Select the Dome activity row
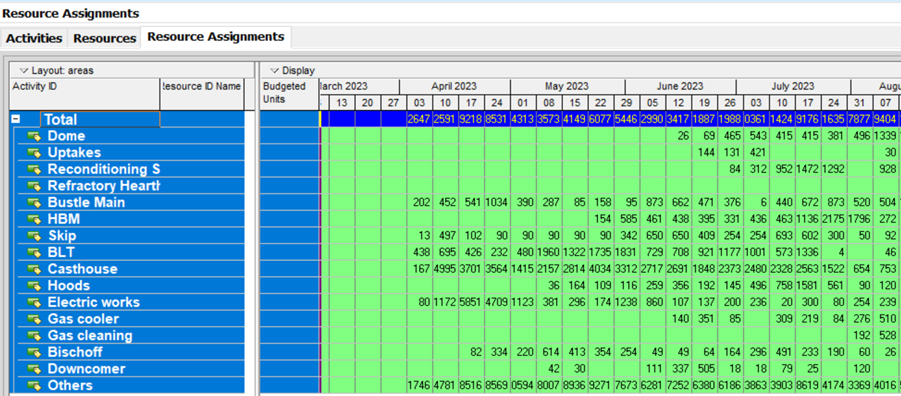The height and width of the screenshot is (396, 901). pyautogui.click(x=129, y=136)
